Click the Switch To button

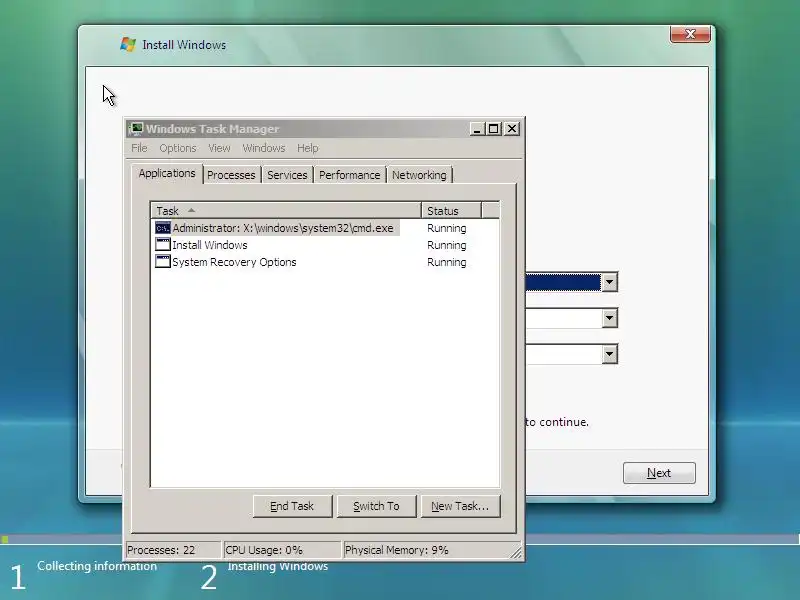377,506
